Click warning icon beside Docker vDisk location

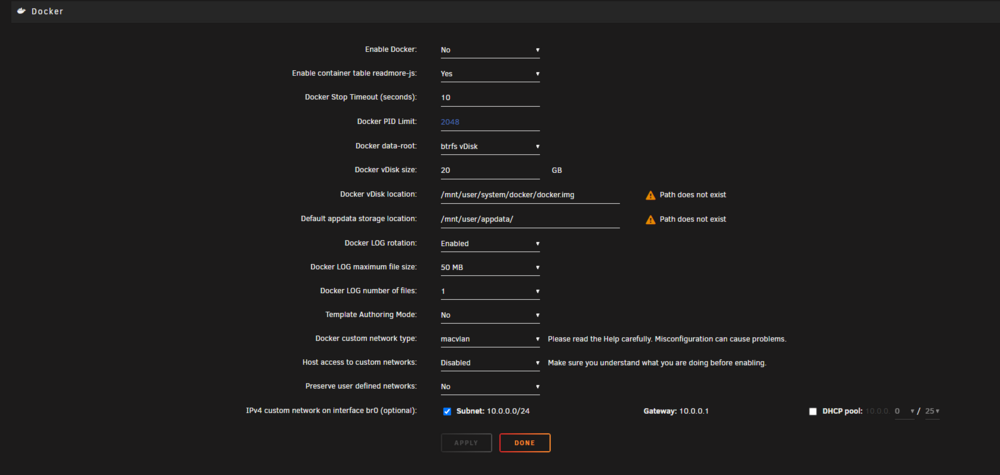pos(651,195)
